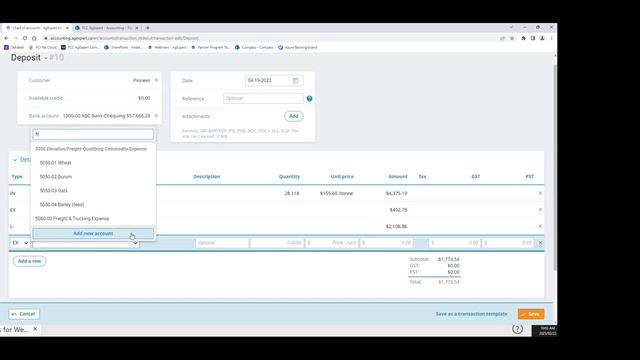Viewport: 640px width, 360px height.
Task: Open the SharePoint bookmark
Action: [x=123, y=47]
